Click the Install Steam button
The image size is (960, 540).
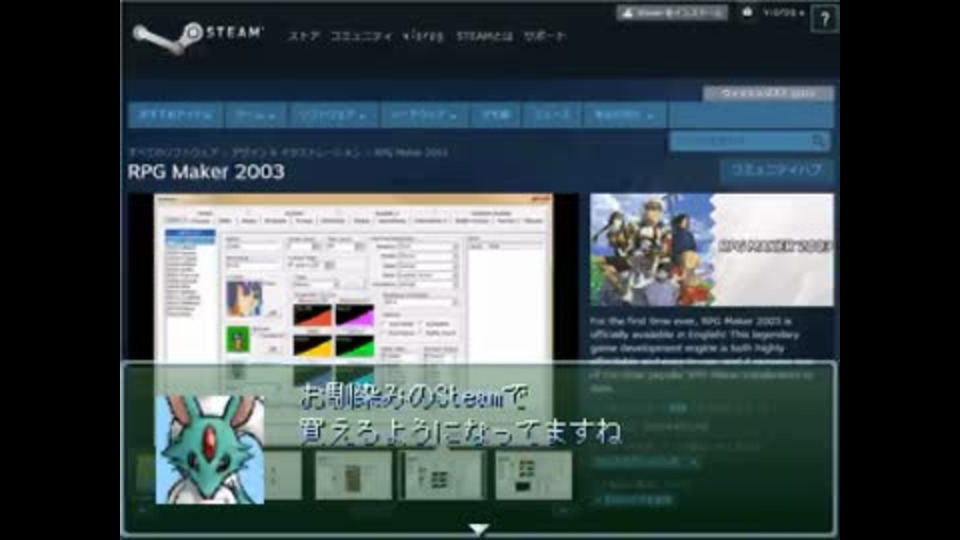672,13
